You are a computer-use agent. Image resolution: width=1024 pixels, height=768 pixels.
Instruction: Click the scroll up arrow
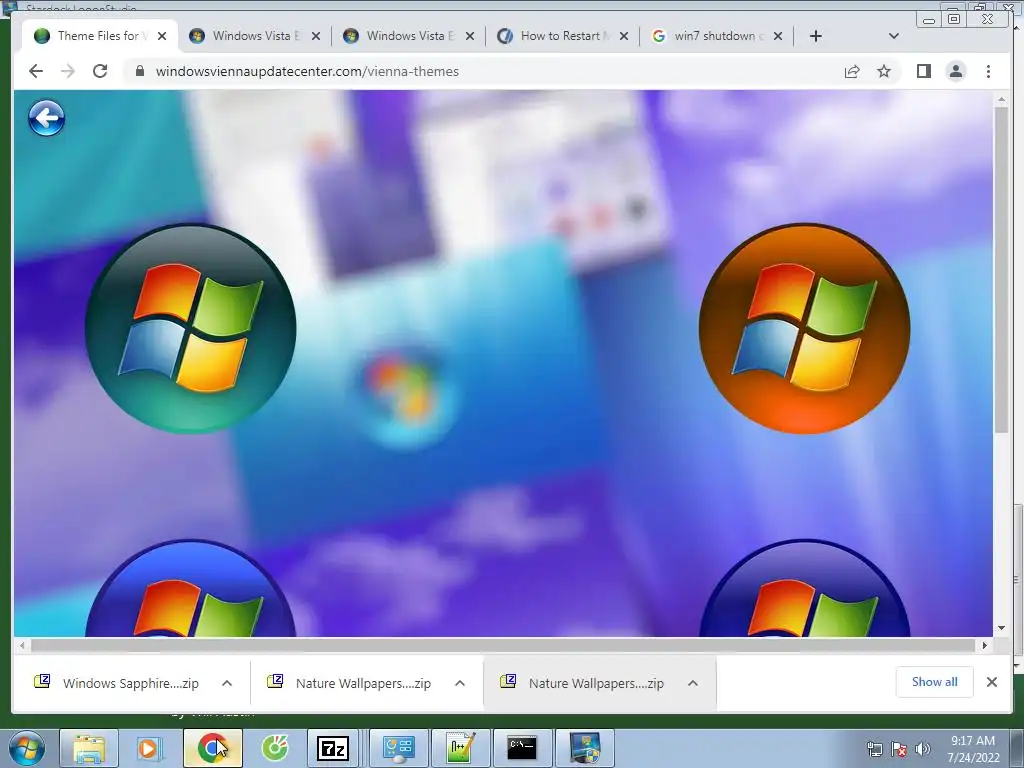(1001, 99)
